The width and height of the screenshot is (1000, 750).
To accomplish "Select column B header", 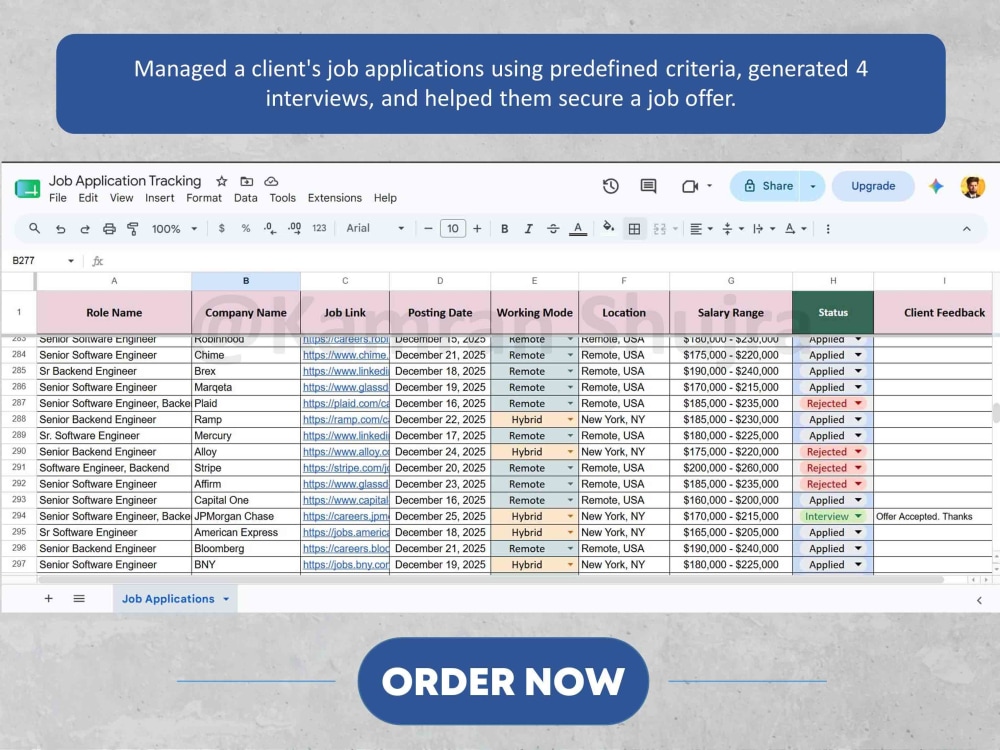I will (246, 281).
